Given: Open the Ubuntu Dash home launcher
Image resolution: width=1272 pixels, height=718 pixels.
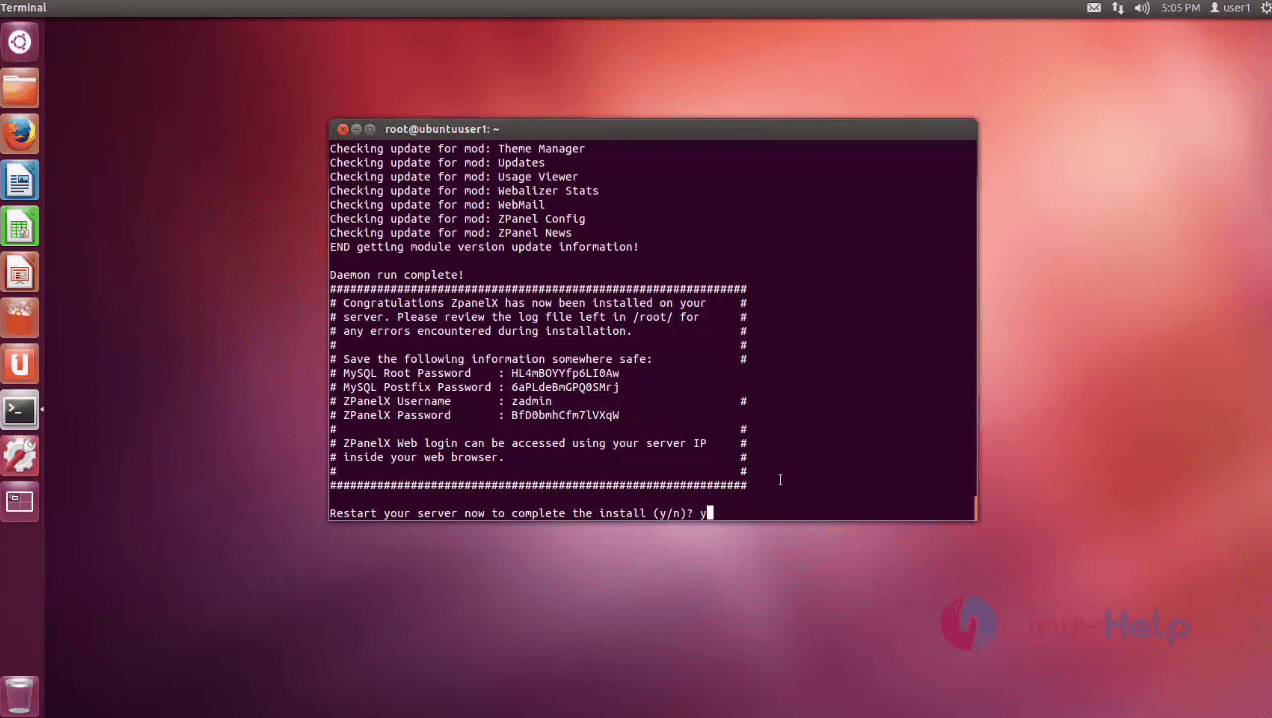Looking at the screenshot, I should tap(20, 42).
